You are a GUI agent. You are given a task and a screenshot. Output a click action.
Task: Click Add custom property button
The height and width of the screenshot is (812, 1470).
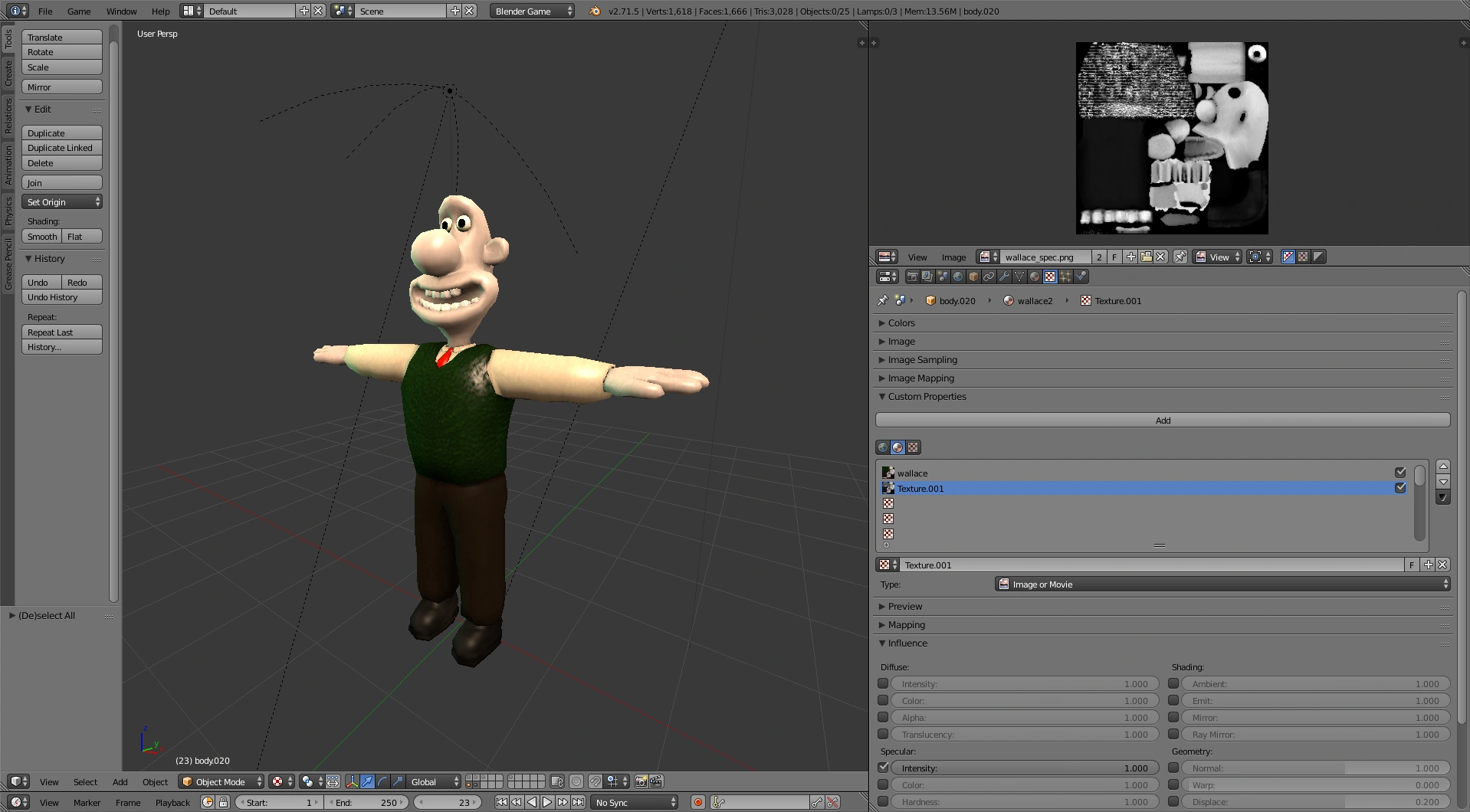[x=1162, y=420]
